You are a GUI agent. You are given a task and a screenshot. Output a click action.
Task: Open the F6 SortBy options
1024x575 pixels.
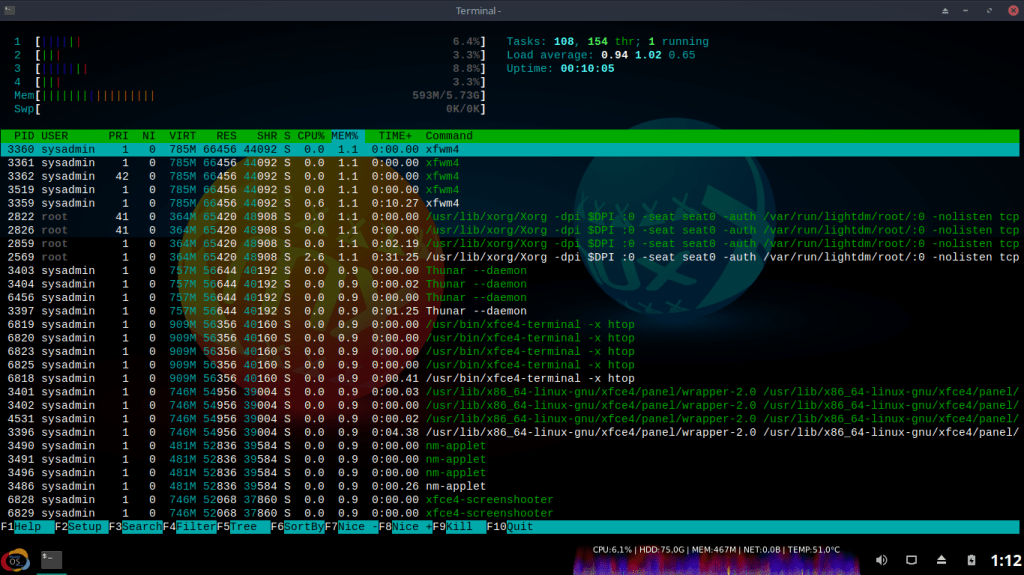(296, 527)
